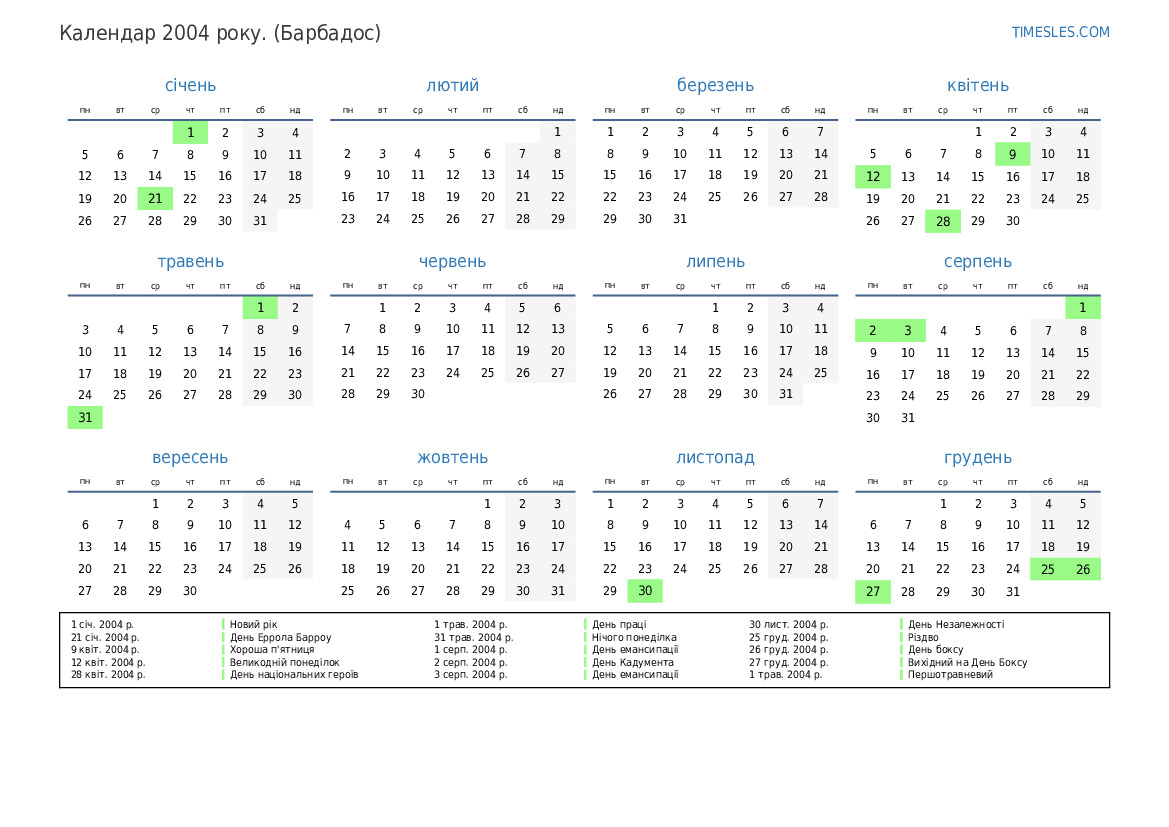The width and height of the screenshot is (1169, 827).
Task: Click legend entry 'День Еррола Барроу'
Action: 280,637
